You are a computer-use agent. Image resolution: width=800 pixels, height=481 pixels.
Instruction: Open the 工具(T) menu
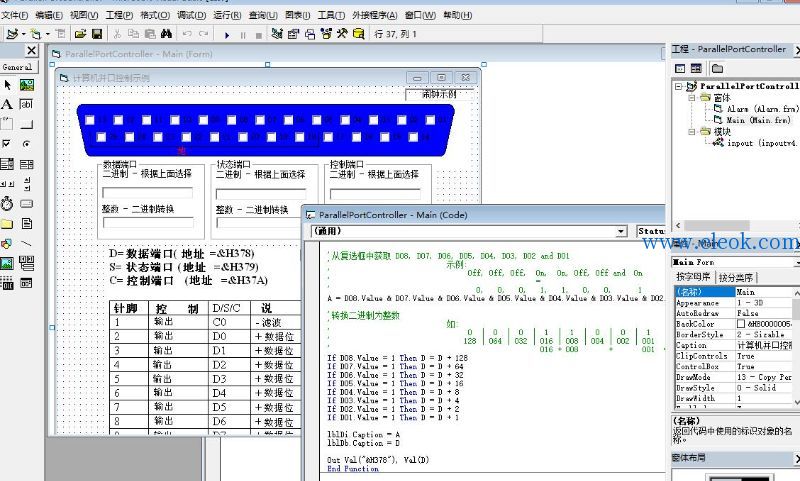tap(331, 15)
